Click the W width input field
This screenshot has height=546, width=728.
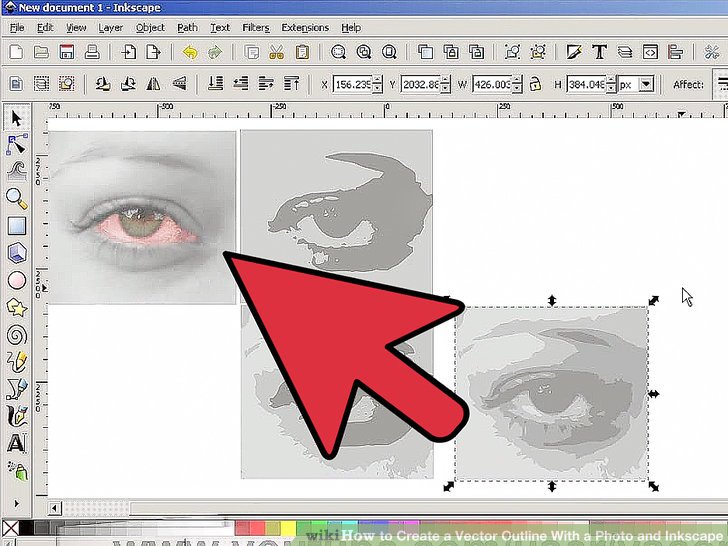tap(492, 84)
